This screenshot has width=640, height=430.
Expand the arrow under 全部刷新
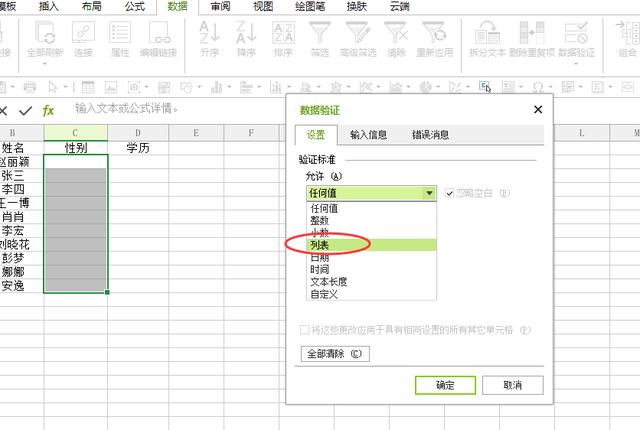(x=45, y=64)
